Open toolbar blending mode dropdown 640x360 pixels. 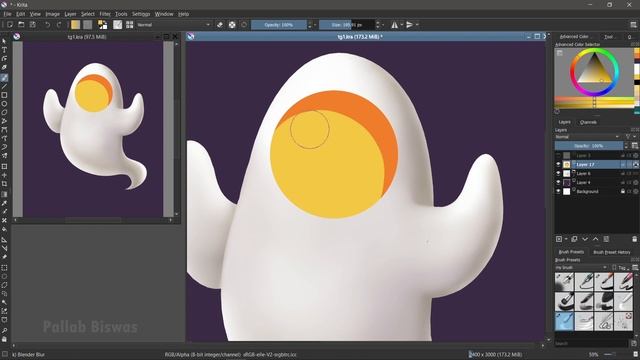pyautogui.click(x=174, y=25)
